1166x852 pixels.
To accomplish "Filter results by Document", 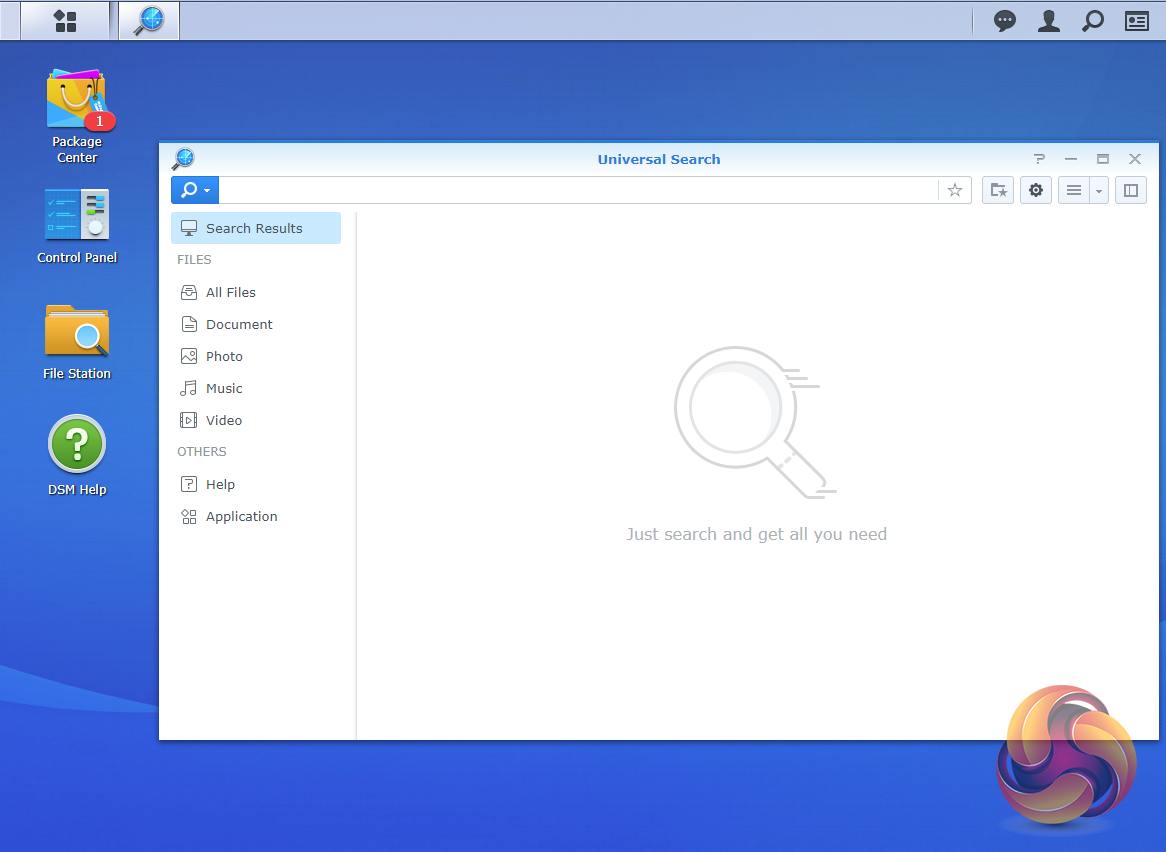I will pyautogui.click(x=256, y=324).
